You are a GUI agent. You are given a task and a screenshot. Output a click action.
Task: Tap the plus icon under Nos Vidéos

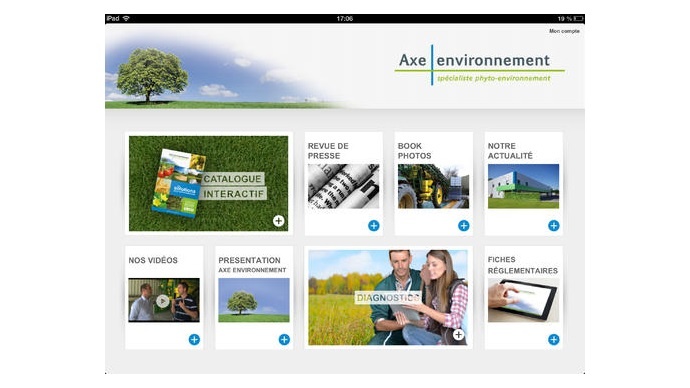pyautogui.click(x=194, y=340)
